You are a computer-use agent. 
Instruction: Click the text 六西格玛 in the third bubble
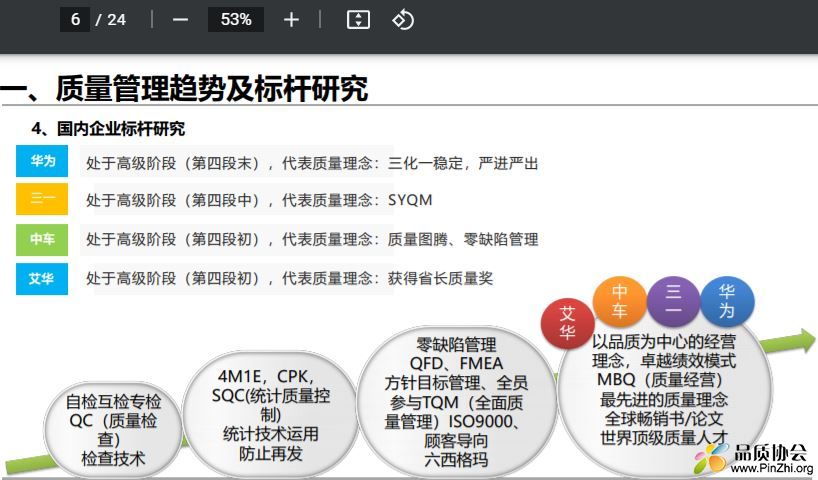tap(456, 459)
